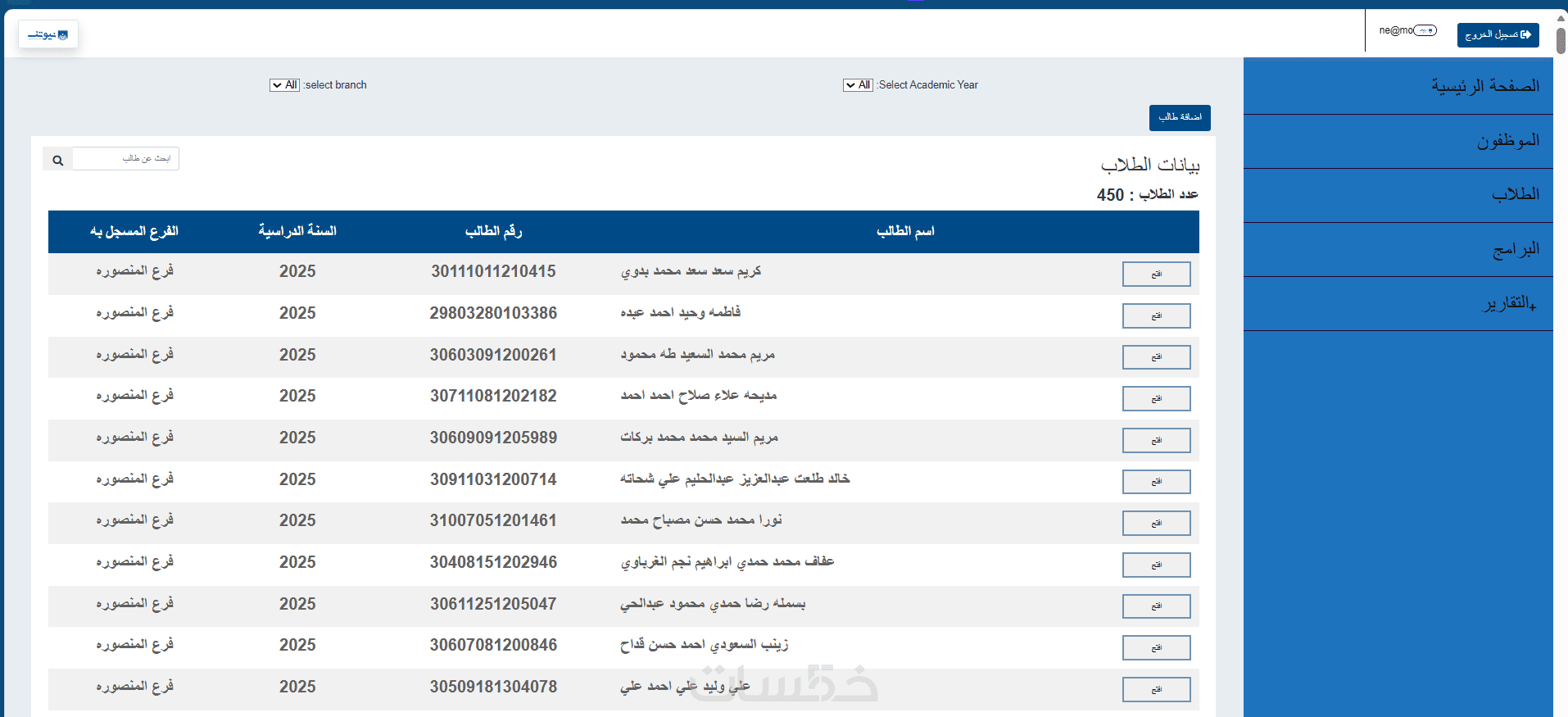Click student number 29803280103386
This screenshot has width=1568, height=717.
(493, 313)
